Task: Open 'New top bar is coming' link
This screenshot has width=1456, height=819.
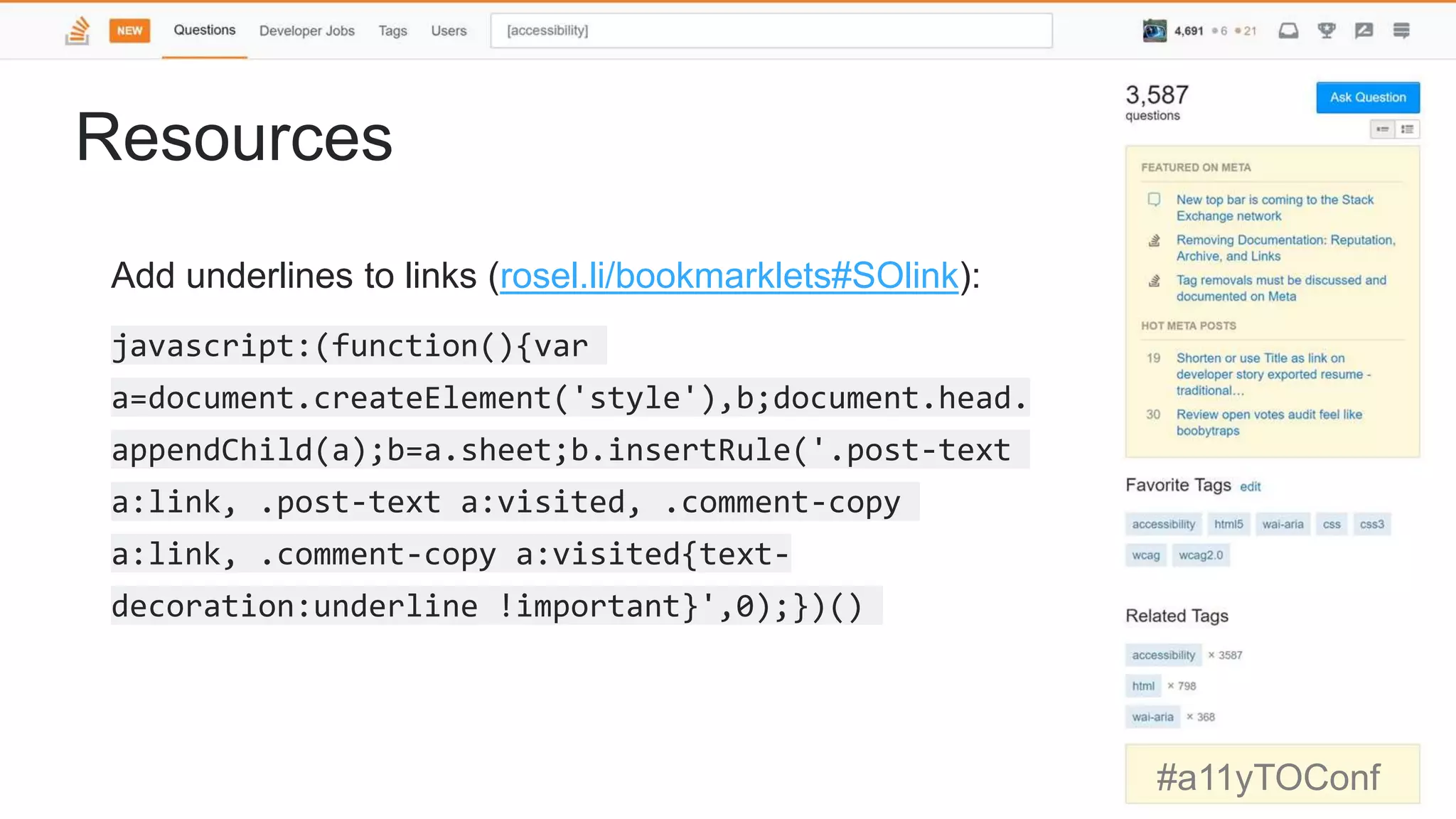Action: (x=1275, y=208)
